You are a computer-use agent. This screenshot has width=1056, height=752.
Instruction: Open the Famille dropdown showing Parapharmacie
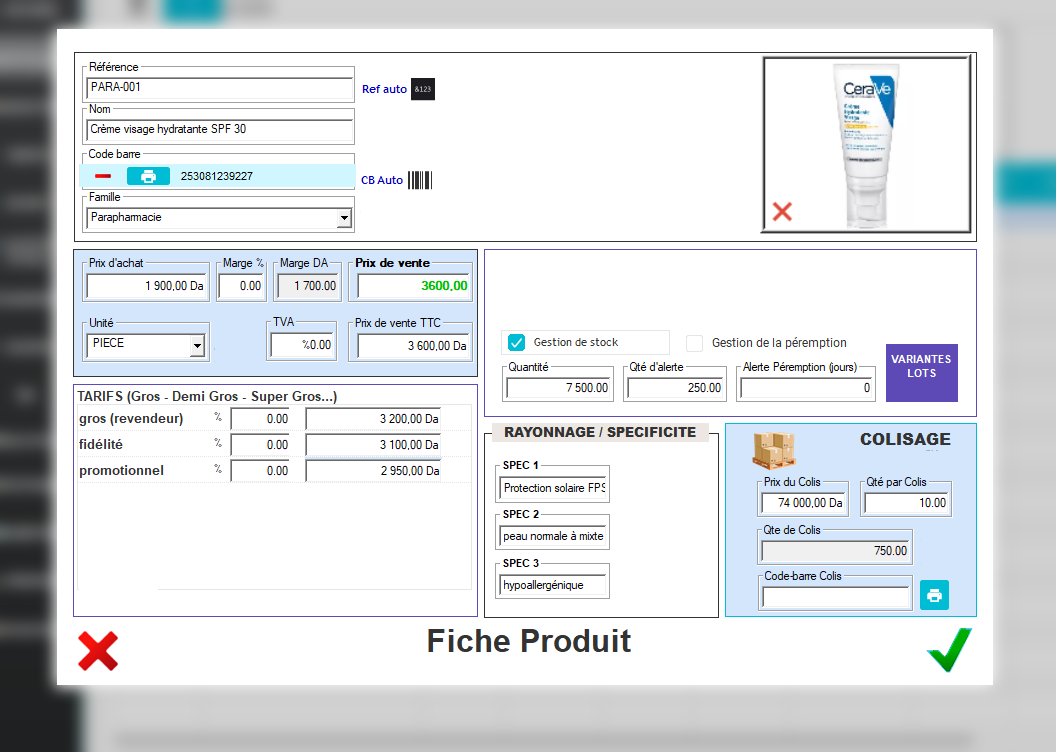point(344,217)
